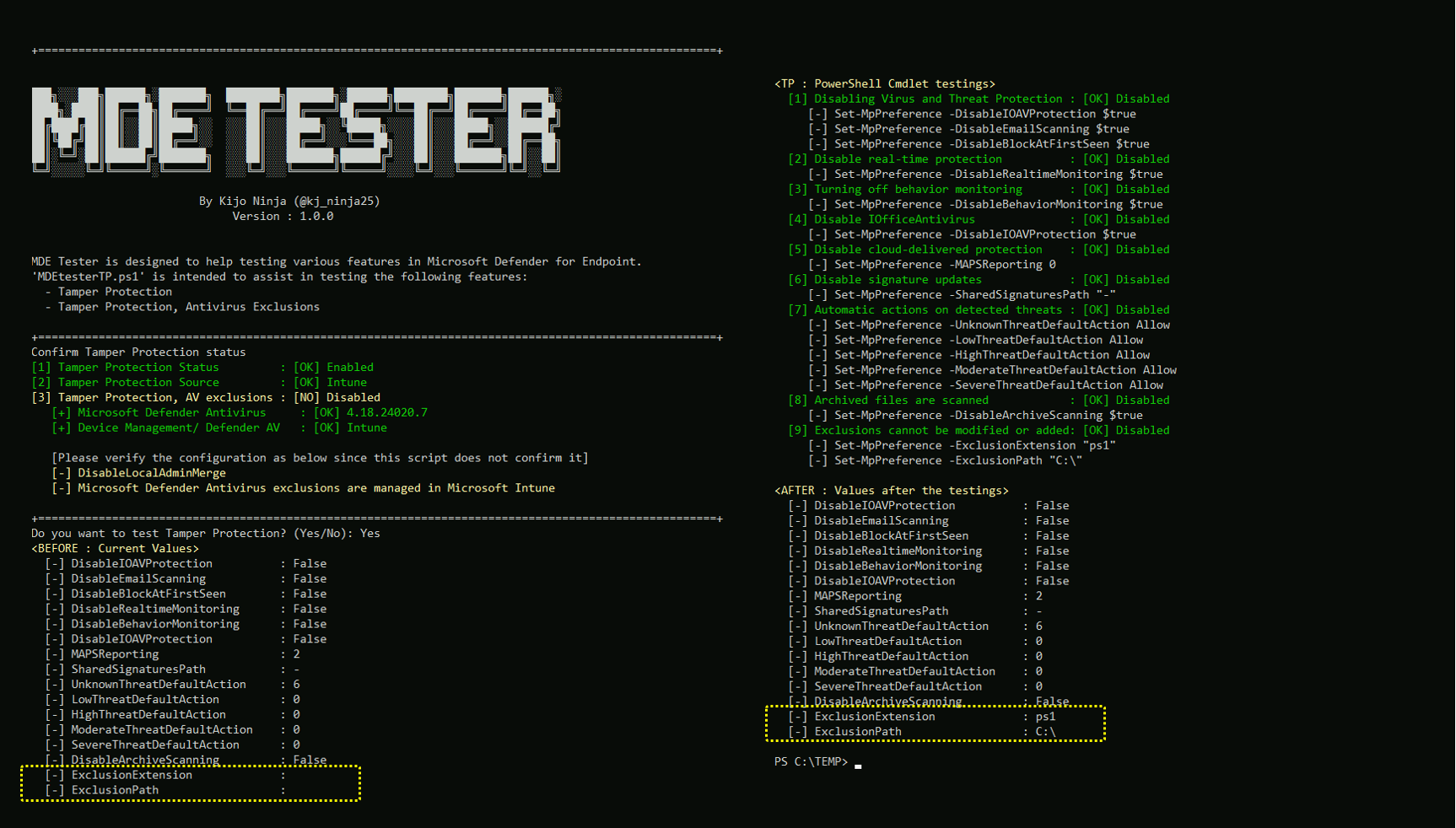Screen dimensions: 1456x828
Task: Select '[1] Disabling Virus and Threat Protection' line
Action: 979,99
